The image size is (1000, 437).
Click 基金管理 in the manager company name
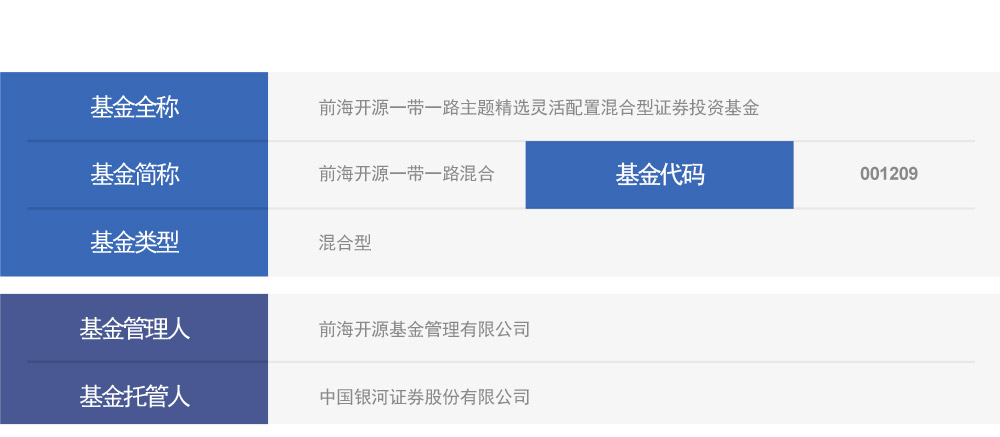pos(424,329)
